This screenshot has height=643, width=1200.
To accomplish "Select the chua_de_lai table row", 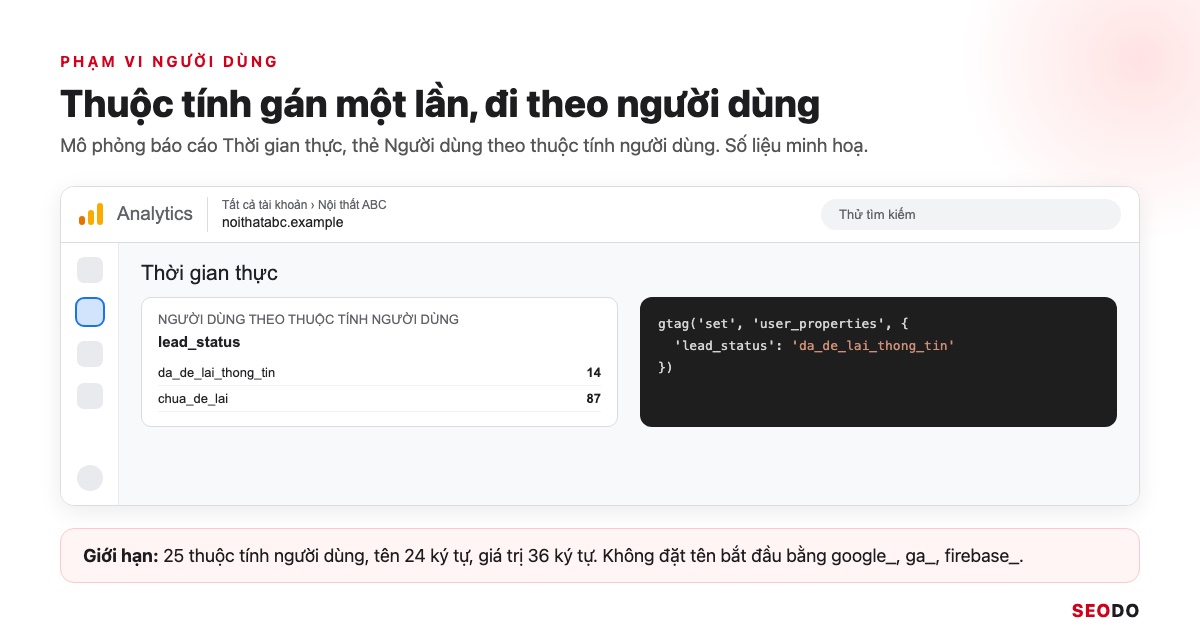I will pyautogui.click(x=379, y=399).
